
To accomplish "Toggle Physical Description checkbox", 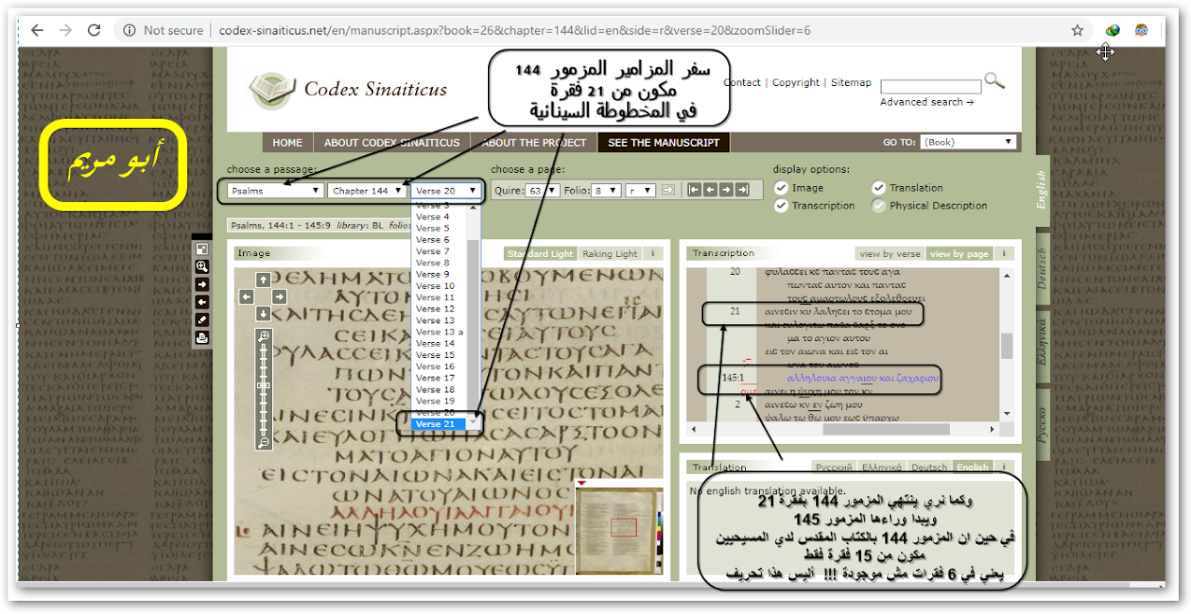I will (879, 205).
